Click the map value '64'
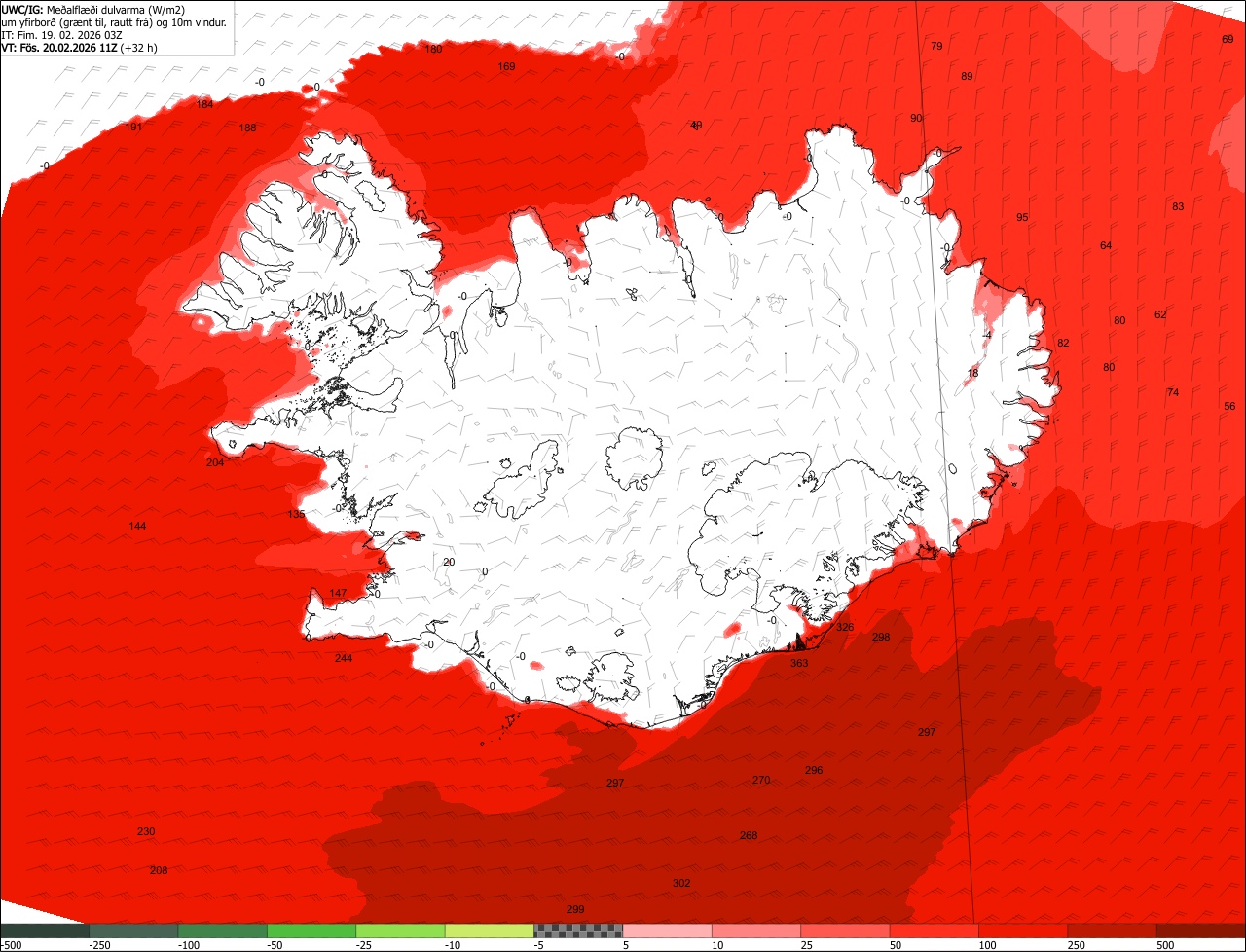The height and width of the screenshot is (952, 1246). (1106, 245)
